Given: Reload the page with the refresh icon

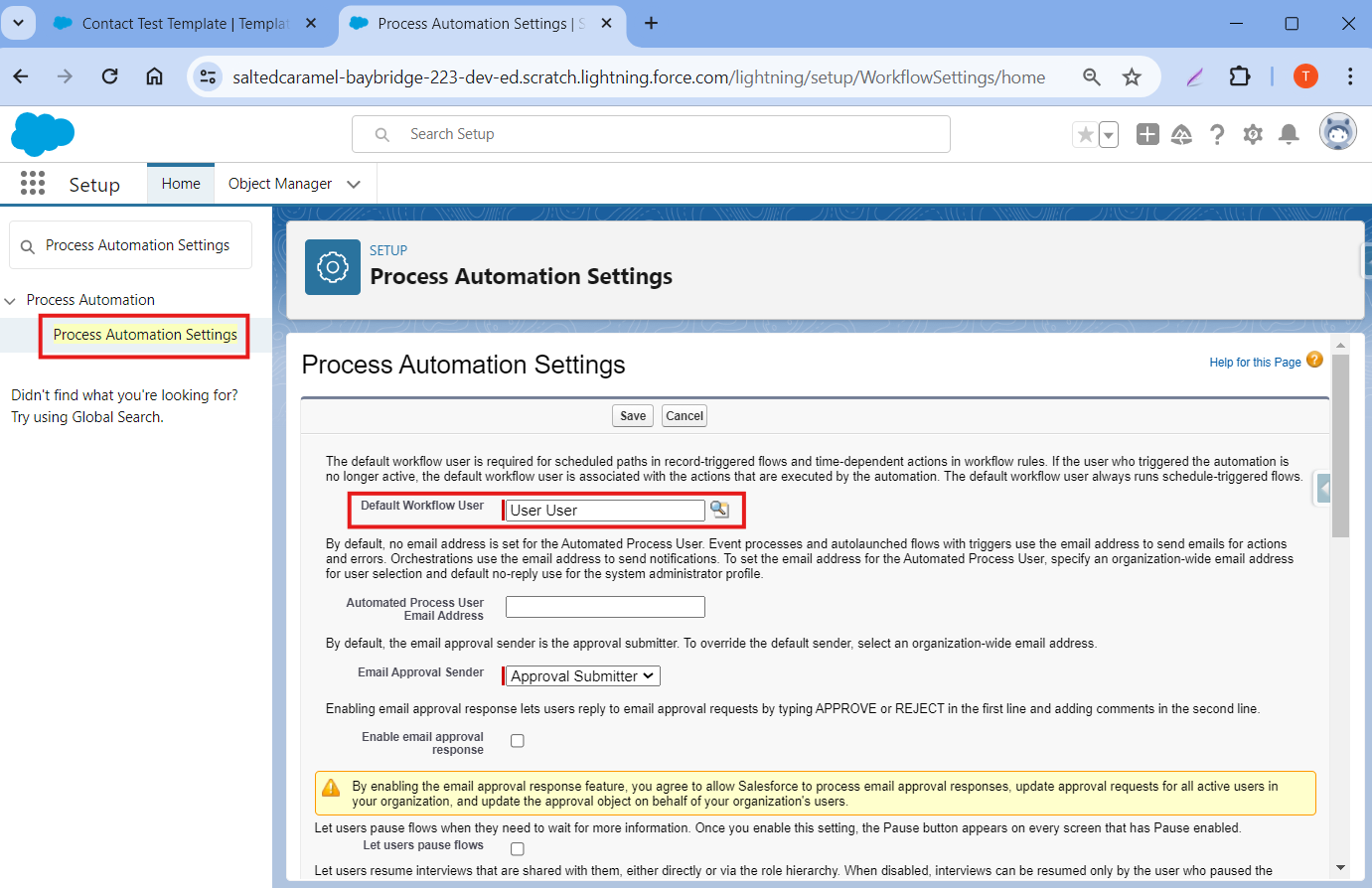Looking at the screenshot, I should point(110,76).
